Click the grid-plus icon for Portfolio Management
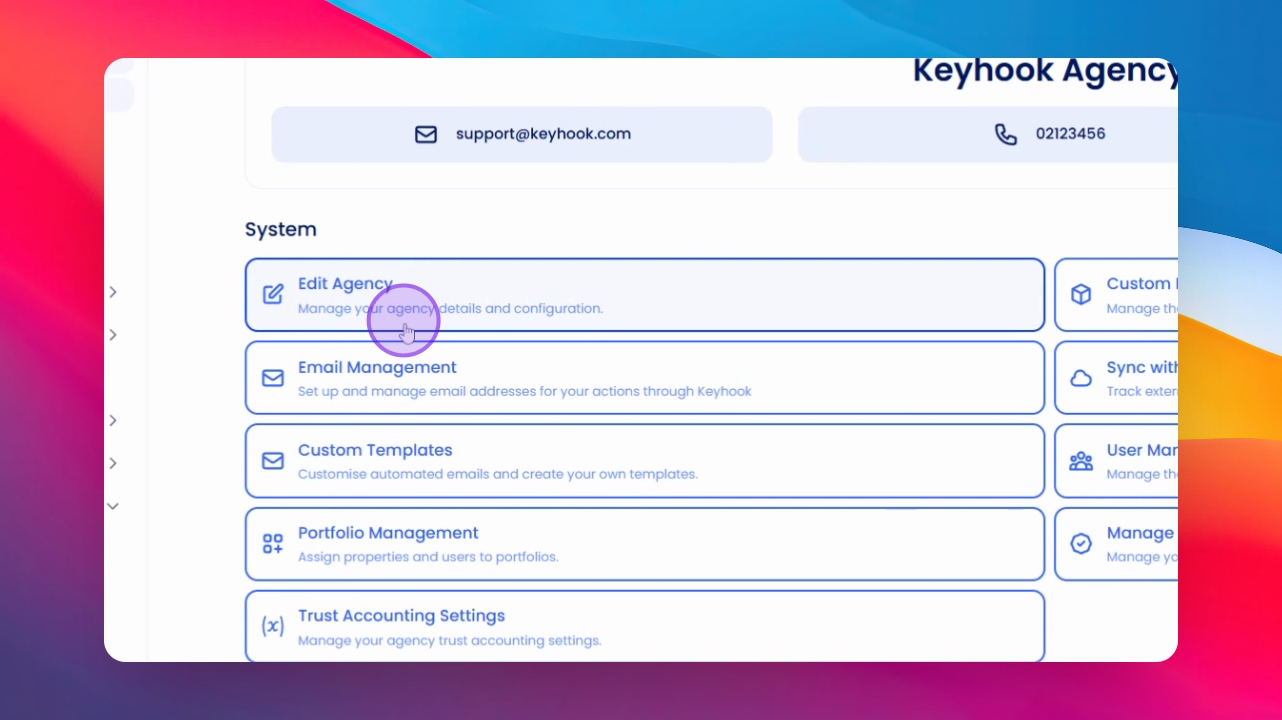1282x720 pixels. (273, 544)
